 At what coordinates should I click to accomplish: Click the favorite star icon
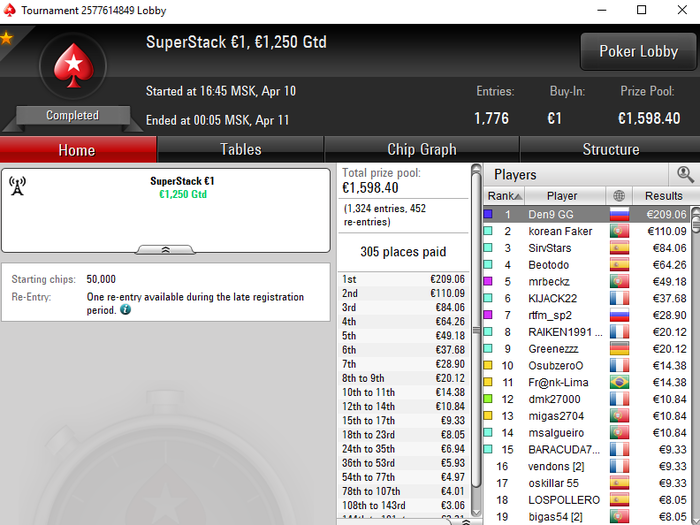pos(6,38)
